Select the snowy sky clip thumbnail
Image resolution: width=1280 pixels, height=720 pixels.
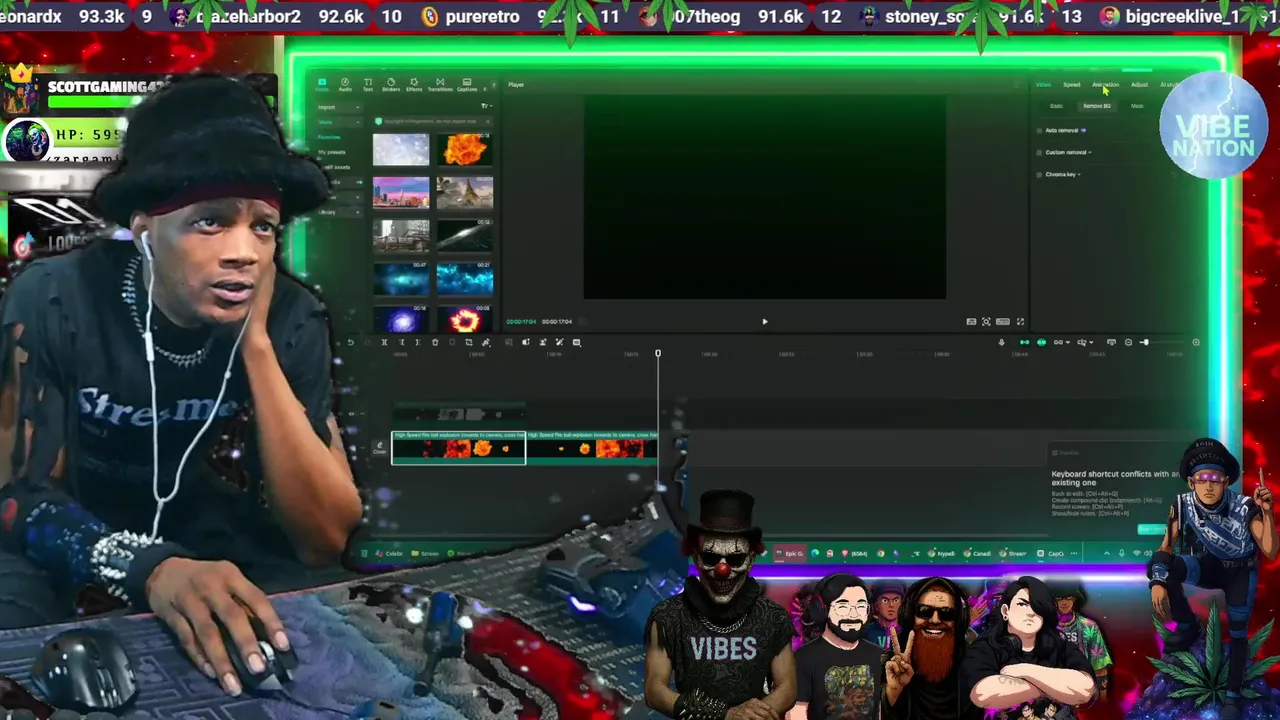coord(401,149)
